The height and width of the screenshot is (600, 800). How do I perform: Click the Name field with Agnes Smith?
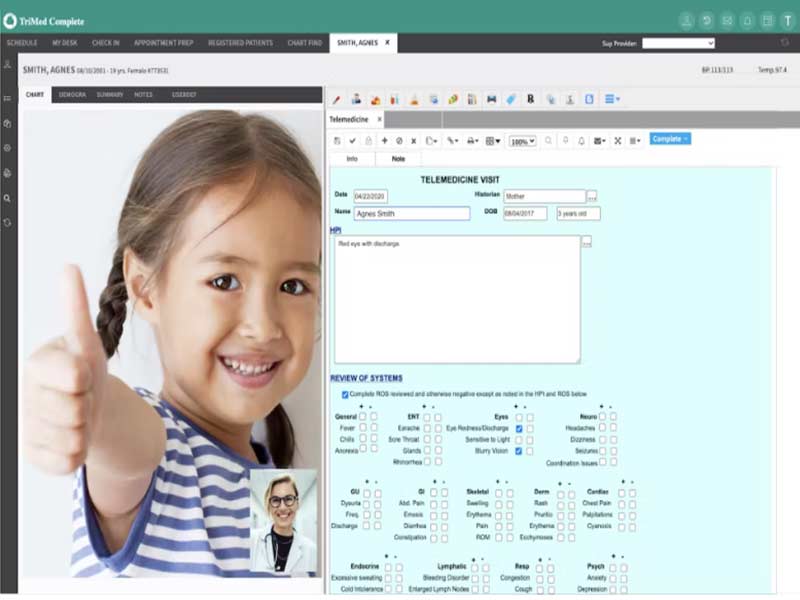(412, 214)
